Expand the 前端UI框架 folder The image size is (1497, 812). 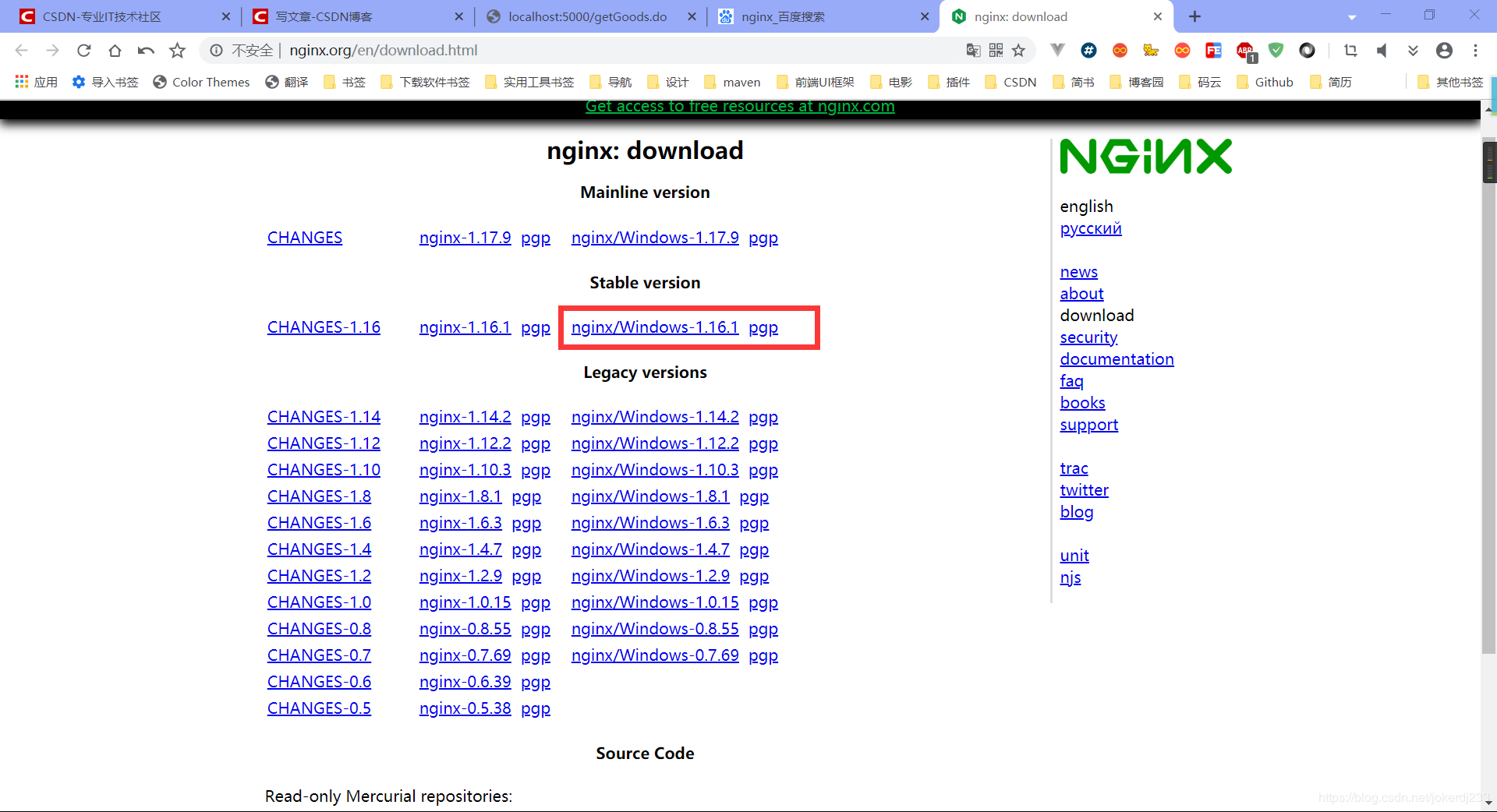(x=816, y=82)
